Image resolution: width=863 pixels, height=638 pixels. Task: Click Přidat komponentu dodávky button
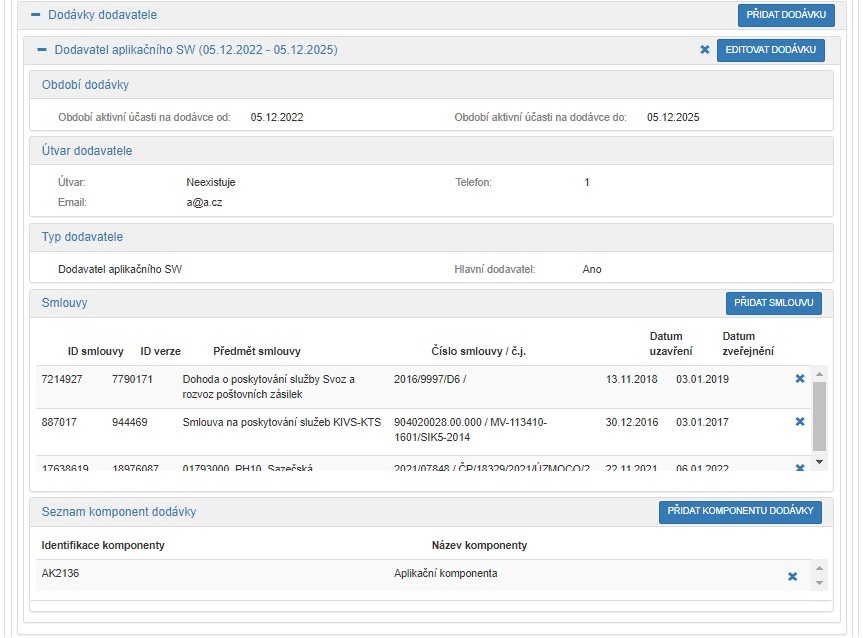740,512
